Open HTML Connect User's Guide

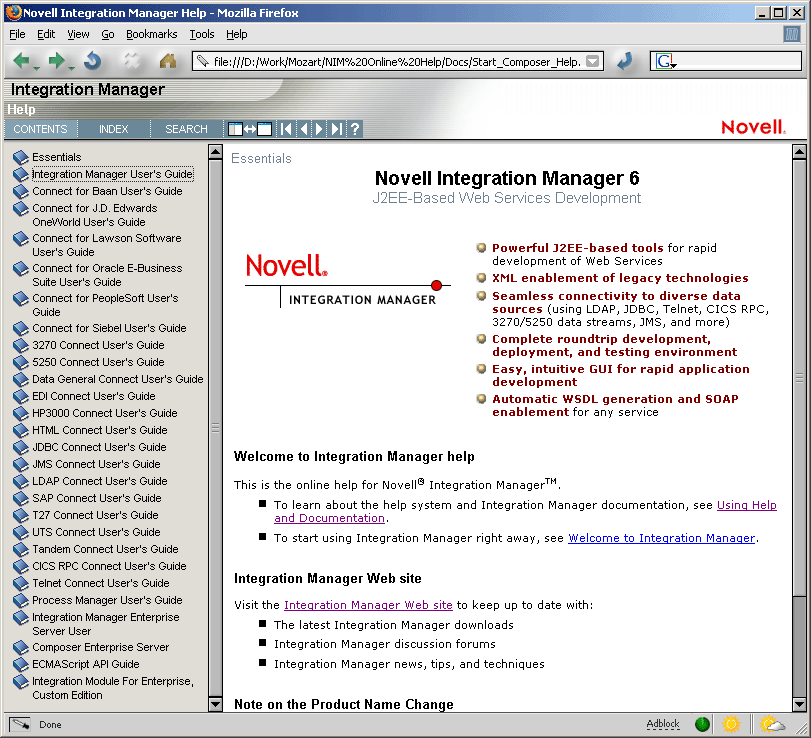[100, 430]
